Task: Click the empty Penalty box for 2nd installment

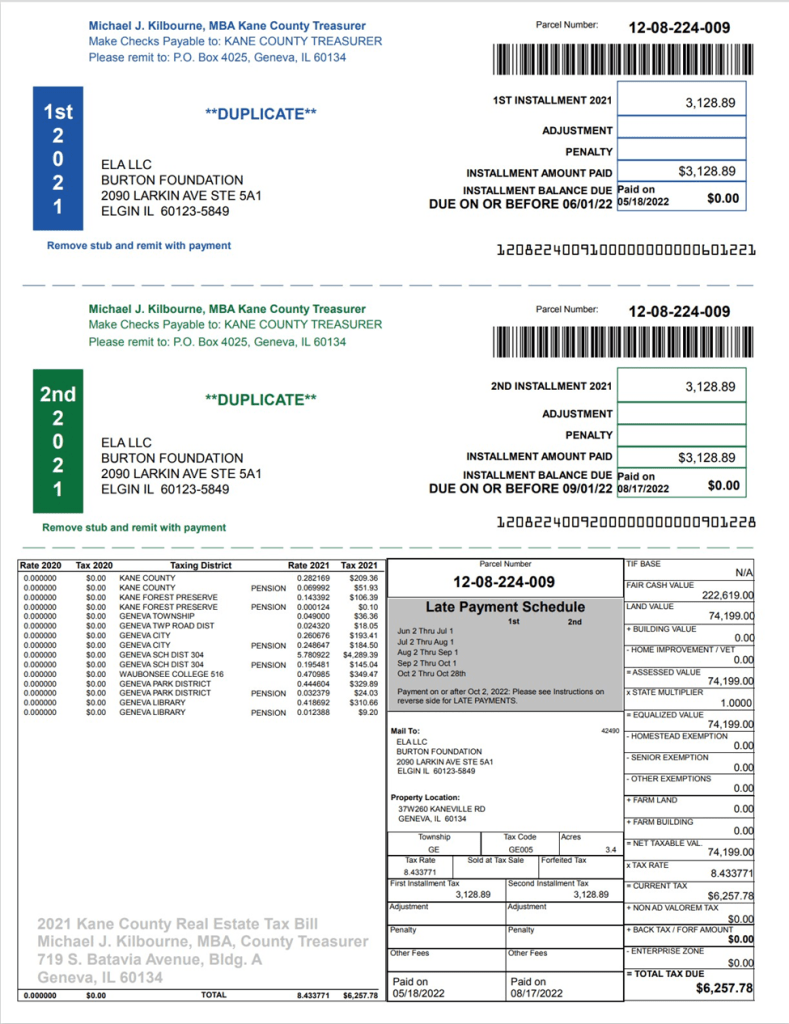Action: tap(681, 436)
